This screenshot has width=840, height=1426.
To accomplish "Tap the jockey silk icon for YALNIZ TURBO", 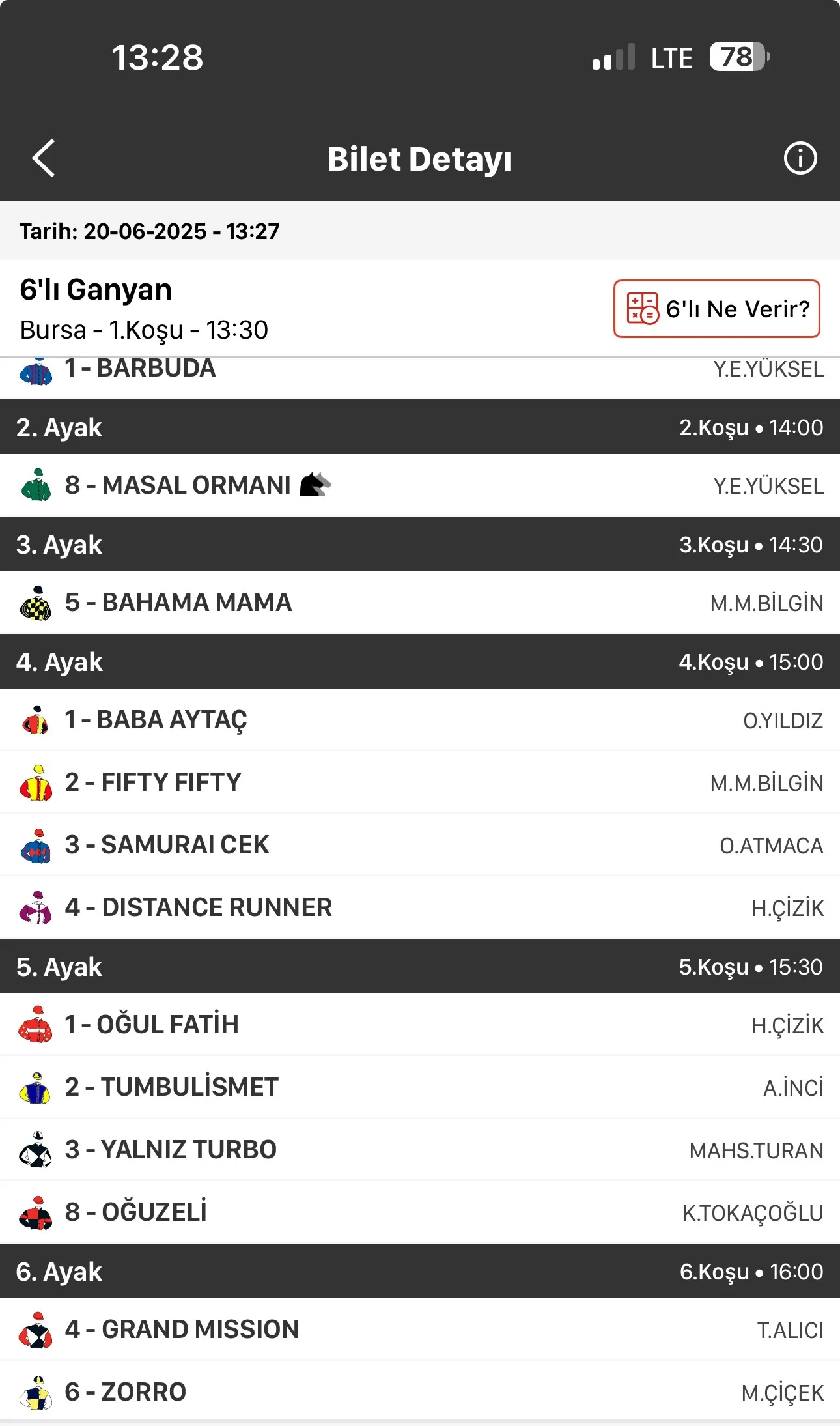I will click(36, 1150).
